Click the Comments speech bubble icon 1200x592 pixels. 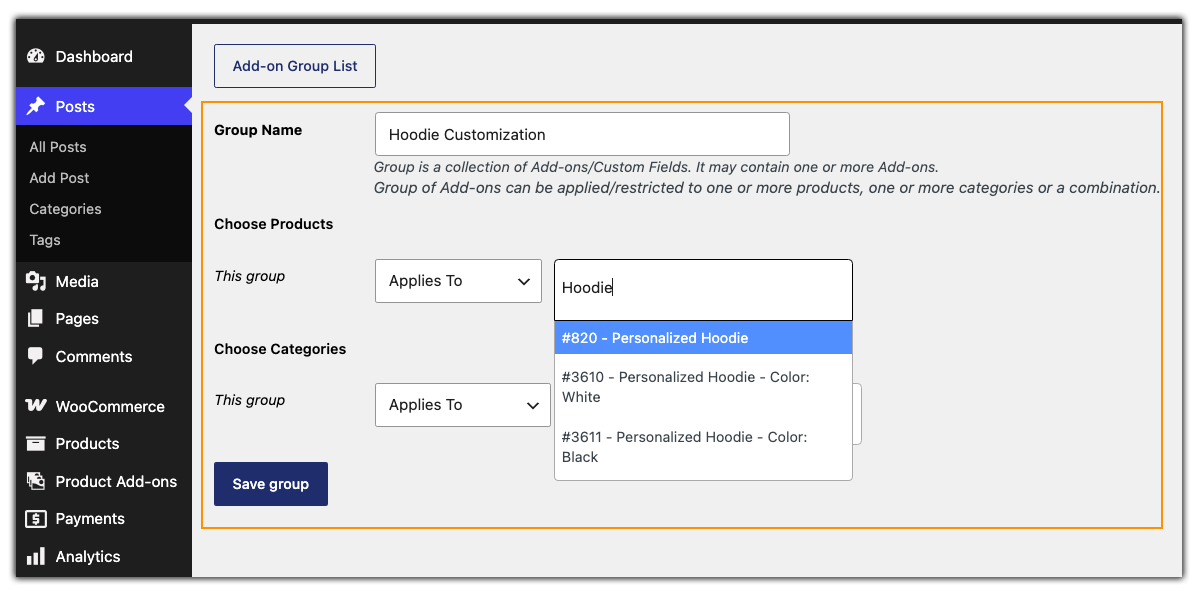[x=36, y=356]
